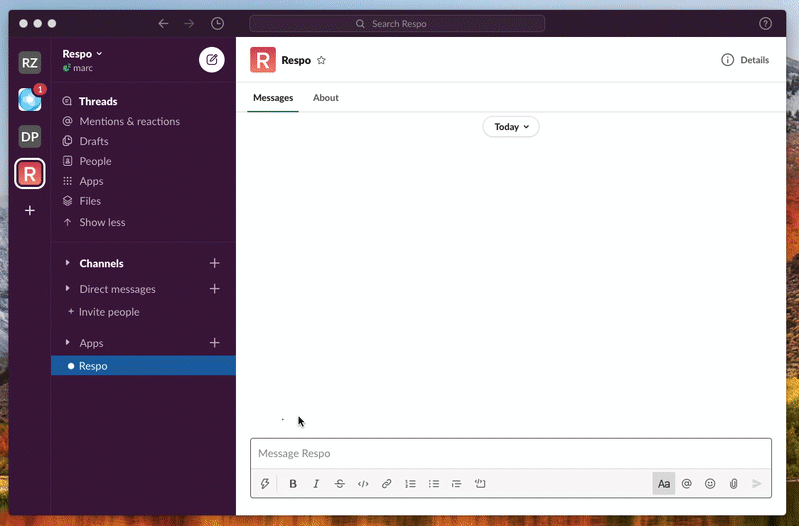The width and height of the screenshot is (799, 526).
Task: Switch to the RZ workspace
Action: [30, 63]
